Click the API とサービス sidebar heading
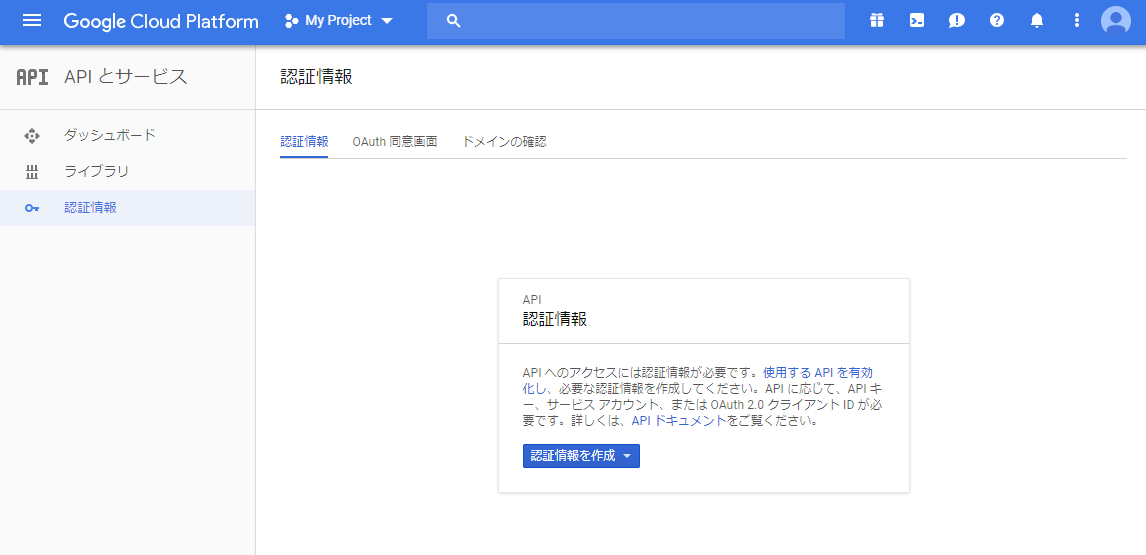The image size is (1146, 555). (x=126, y=77)
